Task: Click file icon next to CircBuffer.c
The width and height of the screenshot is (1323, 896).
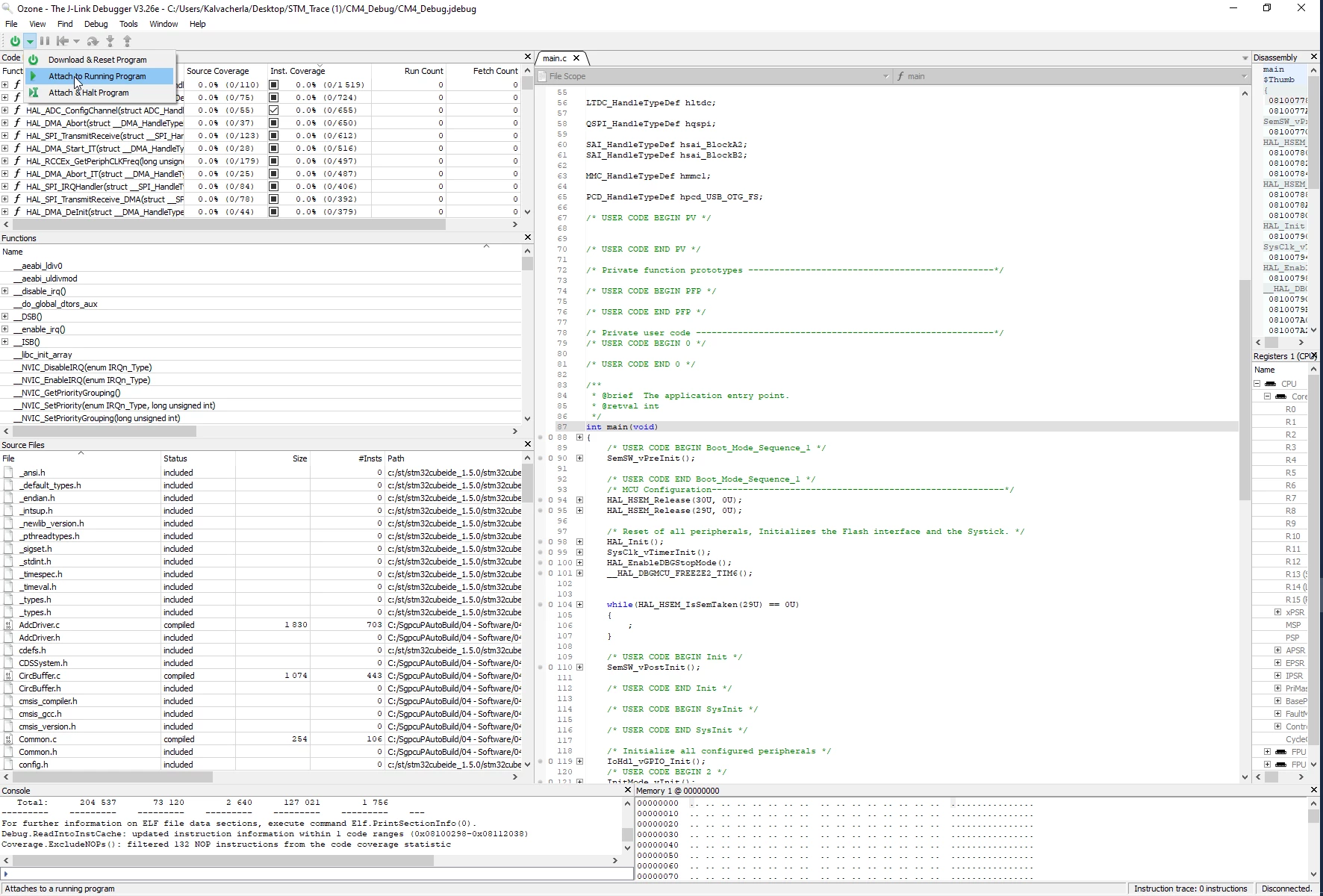Action: 8,676
